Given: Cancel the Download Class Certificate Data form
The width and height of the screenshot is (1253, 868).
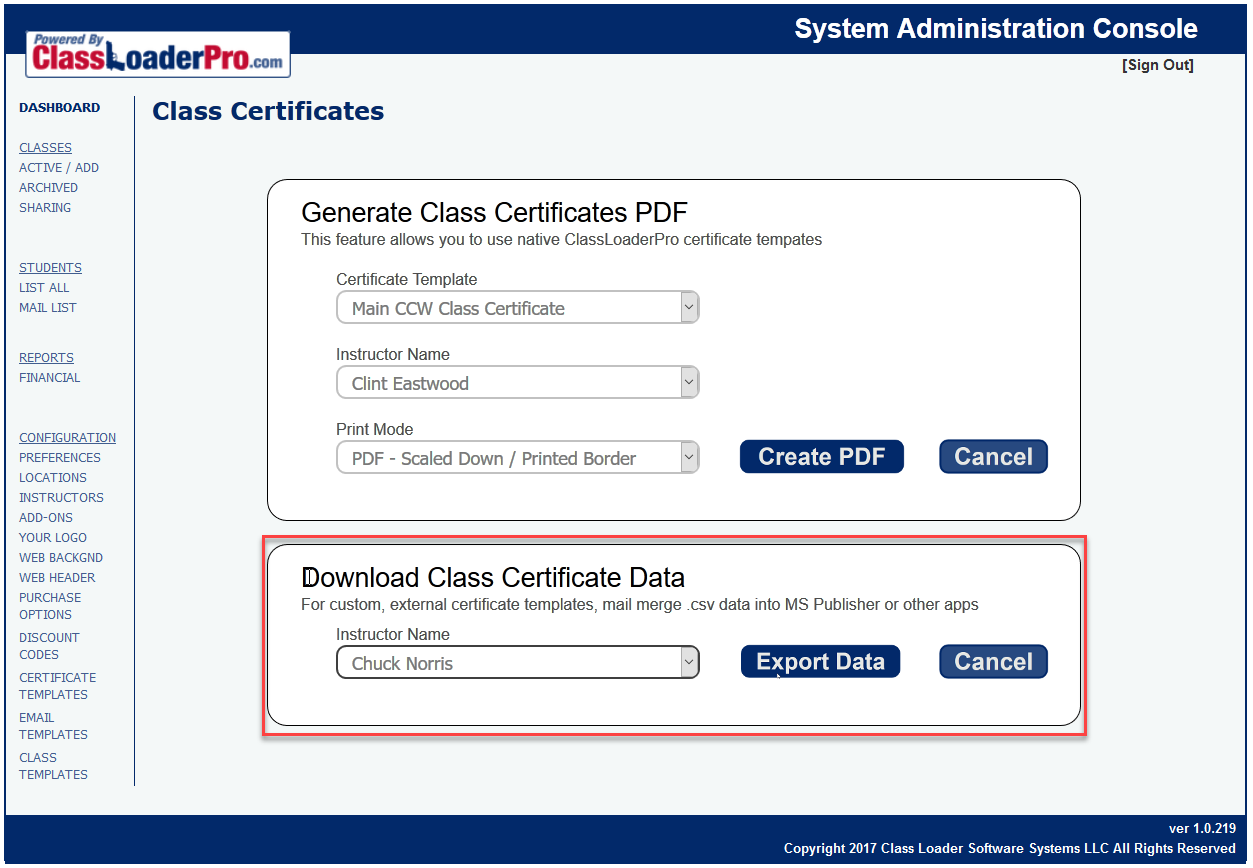Looking at the screenshot, I should tap(993, 662).
